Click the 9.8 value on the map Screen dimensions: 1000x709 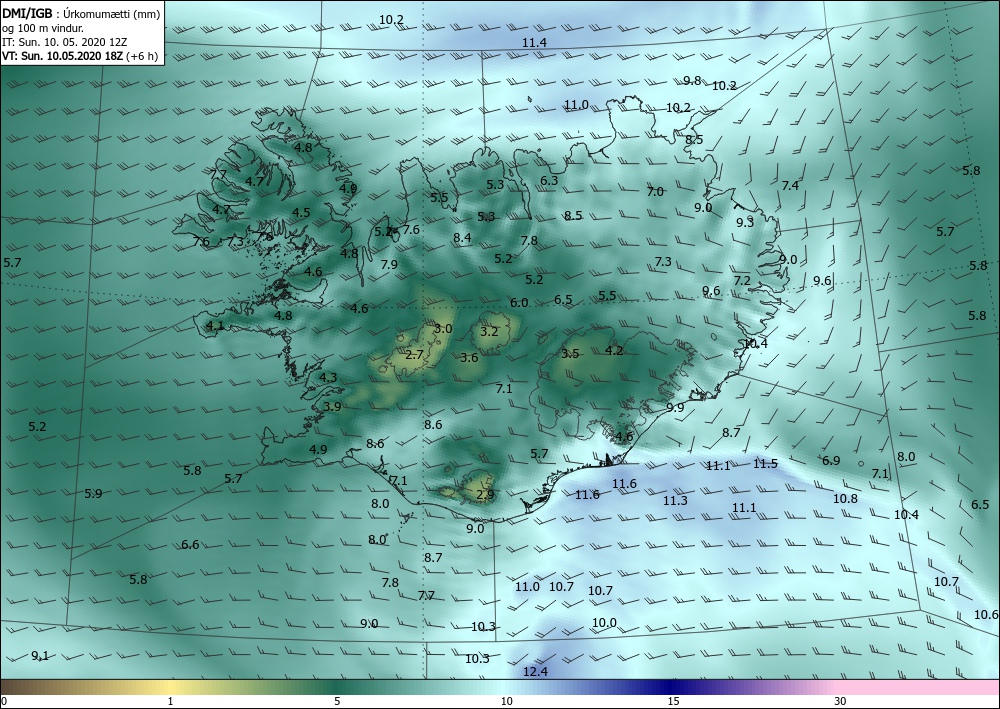(x=692, y=80)
